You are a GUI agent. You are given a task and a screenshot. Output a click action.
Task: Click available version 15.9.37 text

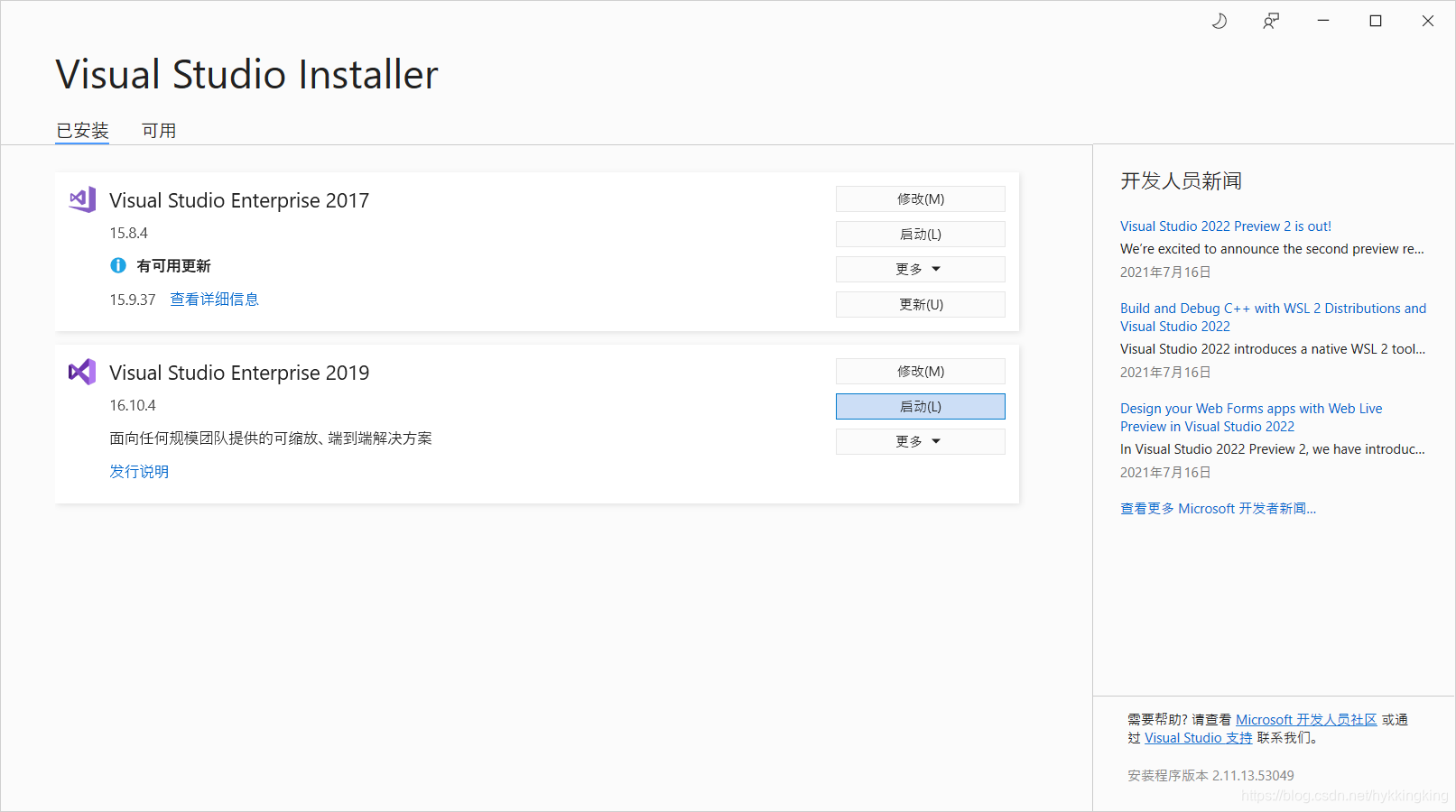[x=133, y=300]
